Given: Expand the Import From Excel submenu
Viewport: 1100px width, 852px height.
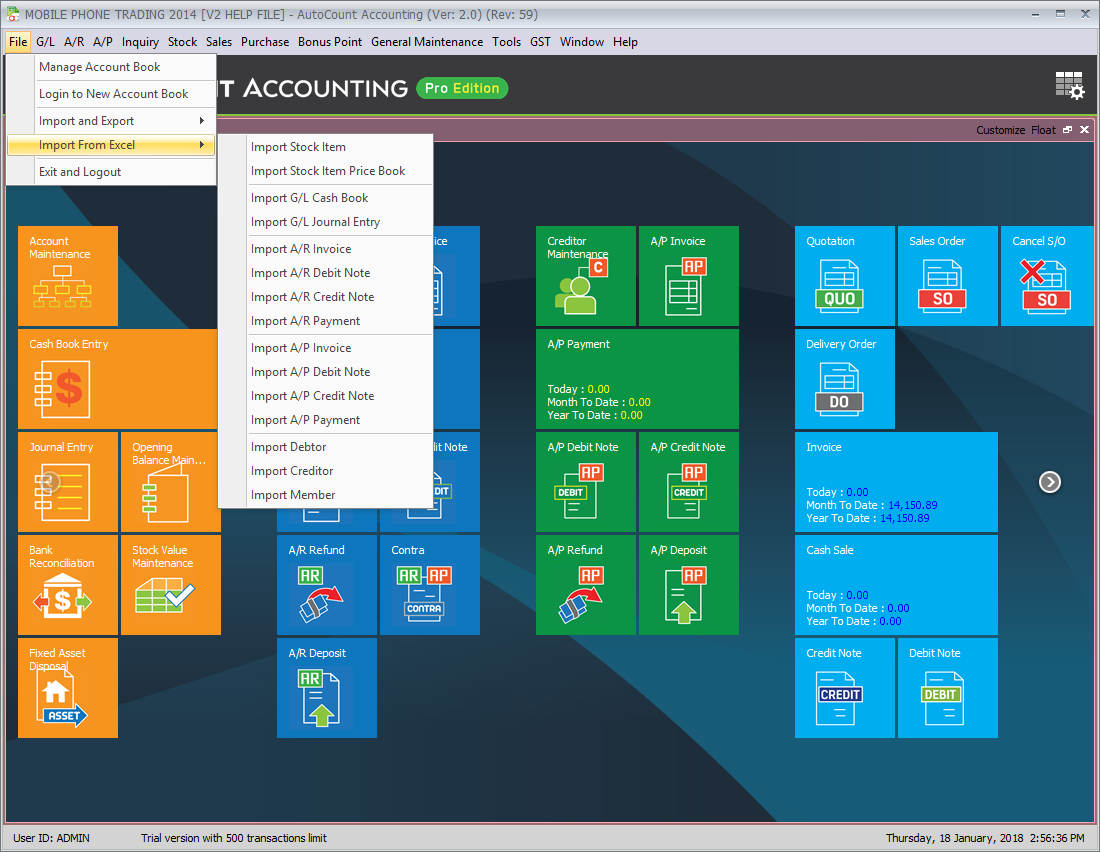Looking at the screenshot, I should pyautogui.click(x=112, y=145).
